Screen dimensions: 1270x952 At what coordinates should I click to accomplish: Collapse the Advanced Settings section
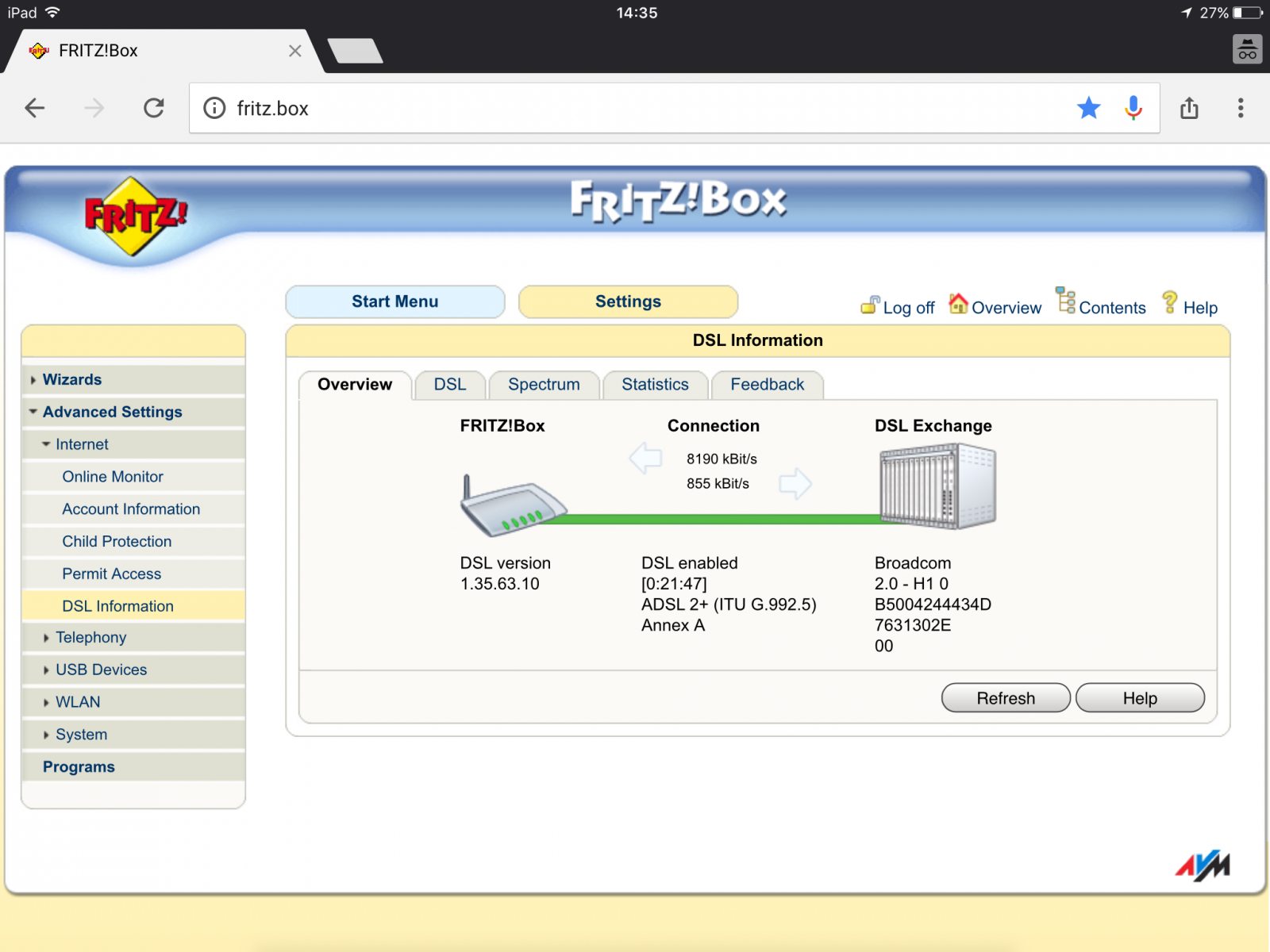(x=112, y=412)
